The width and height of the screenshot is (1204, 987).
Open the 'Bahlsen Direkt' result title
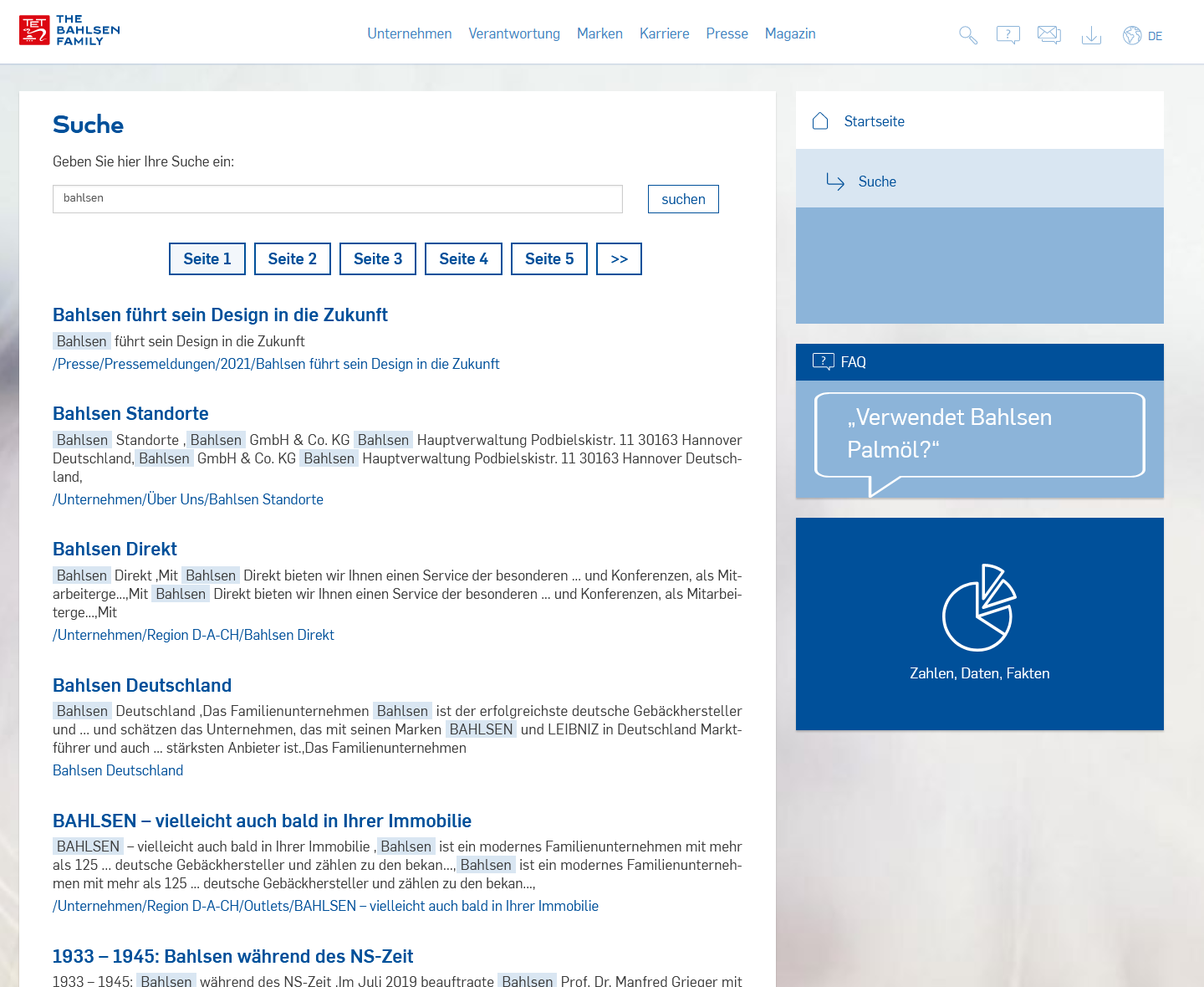(115, 549)
